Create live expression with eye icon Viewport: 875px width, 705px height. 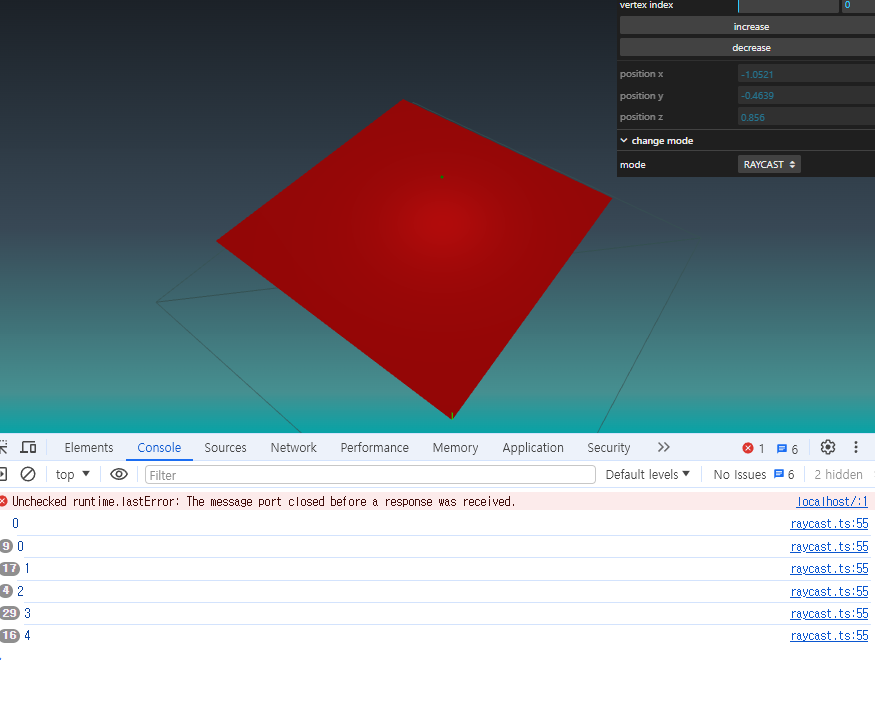click(x=119, y=474)
